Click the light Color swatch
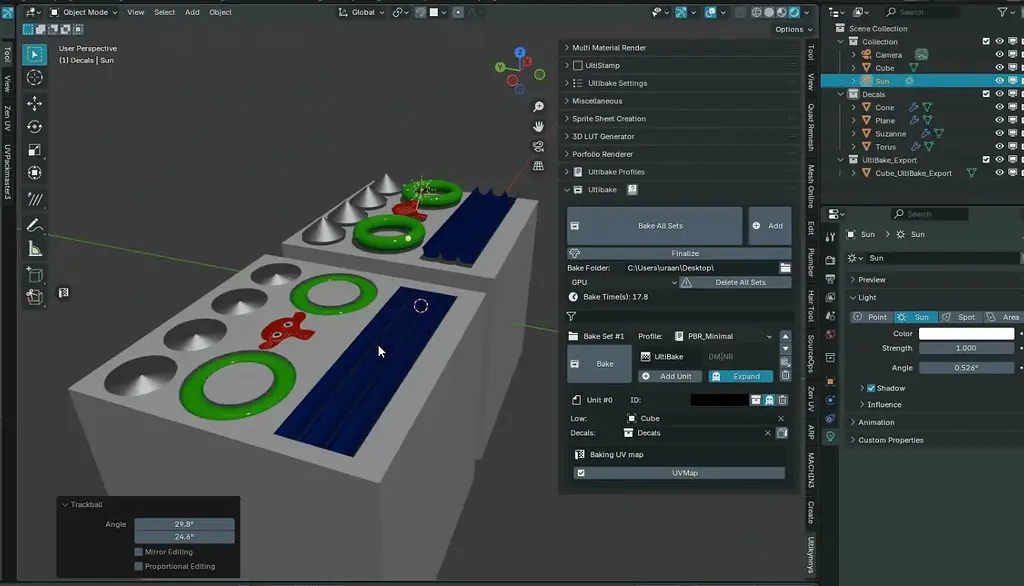The image size is (1024, 586). 967,334
